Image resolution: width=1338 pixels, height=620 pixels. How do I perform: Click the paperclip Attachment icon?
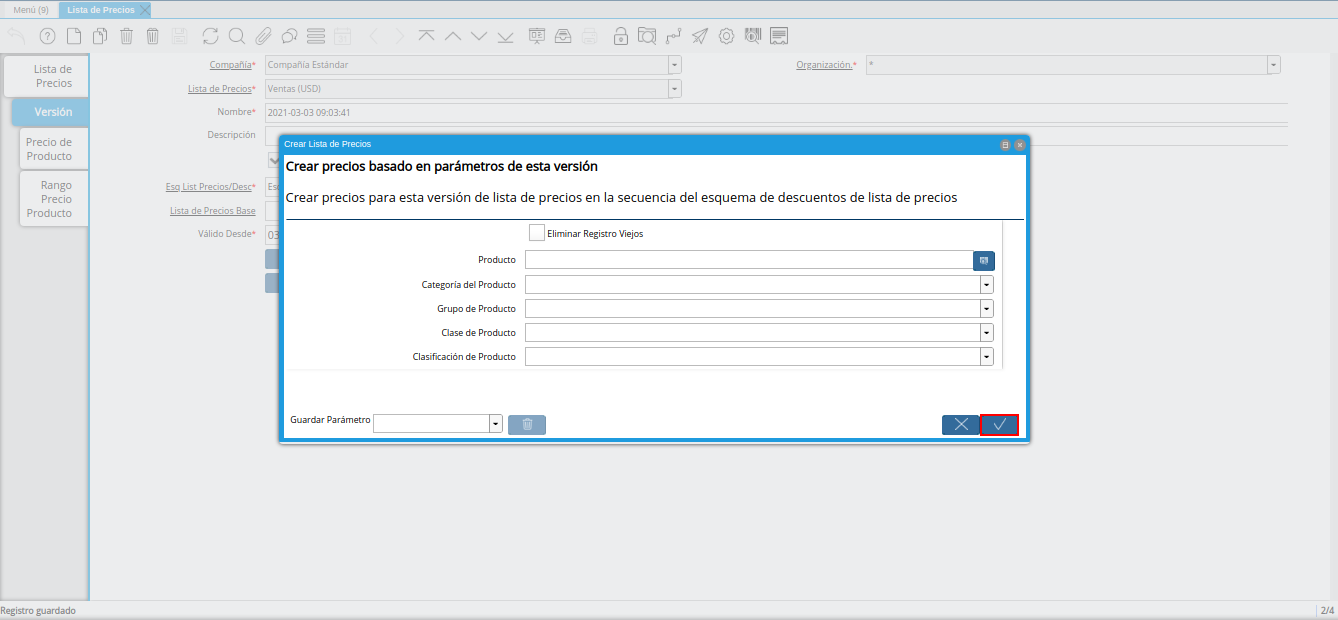pos(263,37)
